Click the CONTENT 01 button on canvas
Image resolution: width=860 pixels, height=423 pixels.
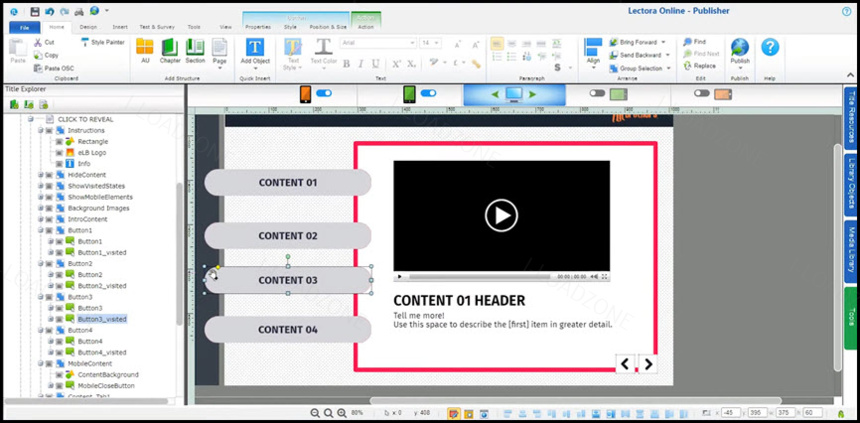coord(287,183)
